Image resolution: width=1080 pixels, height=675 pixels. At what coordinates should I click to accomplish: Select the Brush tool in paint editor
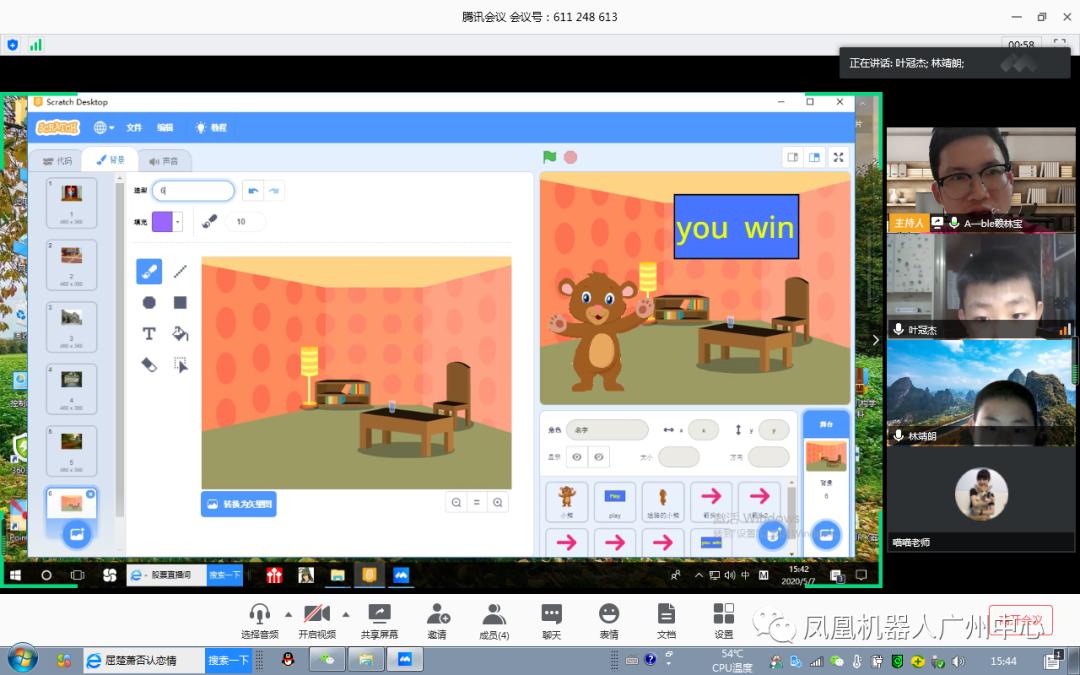tap(149, 272)
